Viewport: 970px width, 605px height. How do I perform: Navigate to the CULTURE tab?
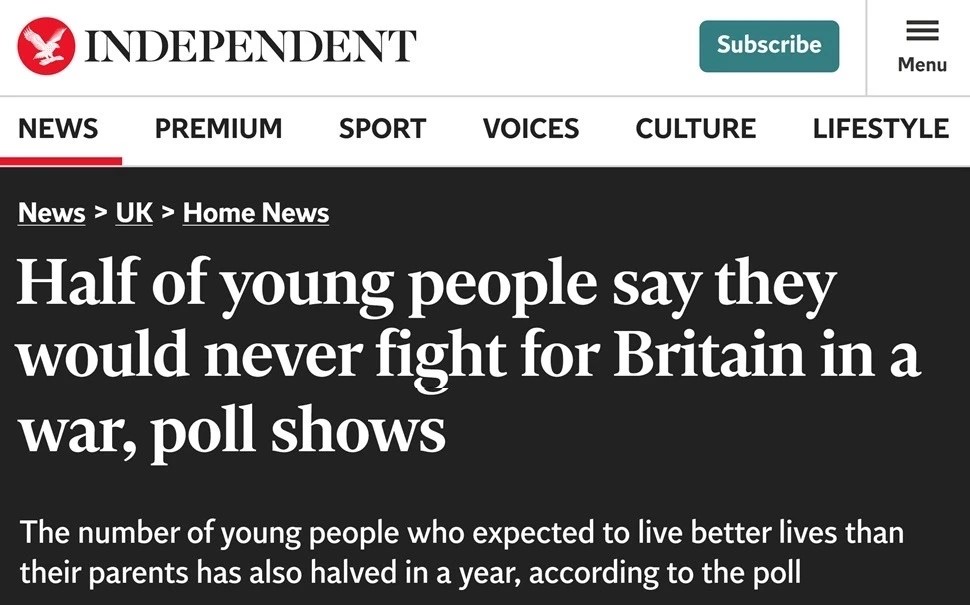coord(696,129)
